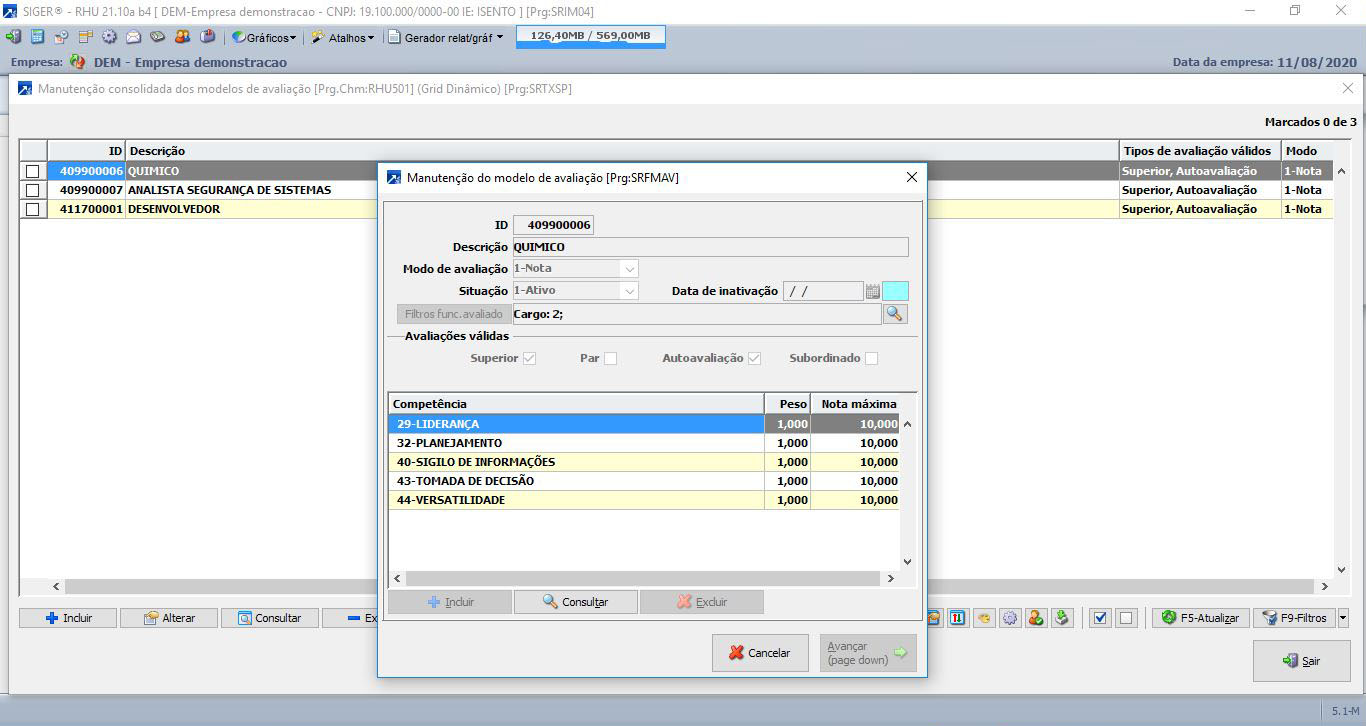The height and width of the screenshot is (726, 1366).
Task: Open the Situação combo box
Action: [x=628, y=291]
